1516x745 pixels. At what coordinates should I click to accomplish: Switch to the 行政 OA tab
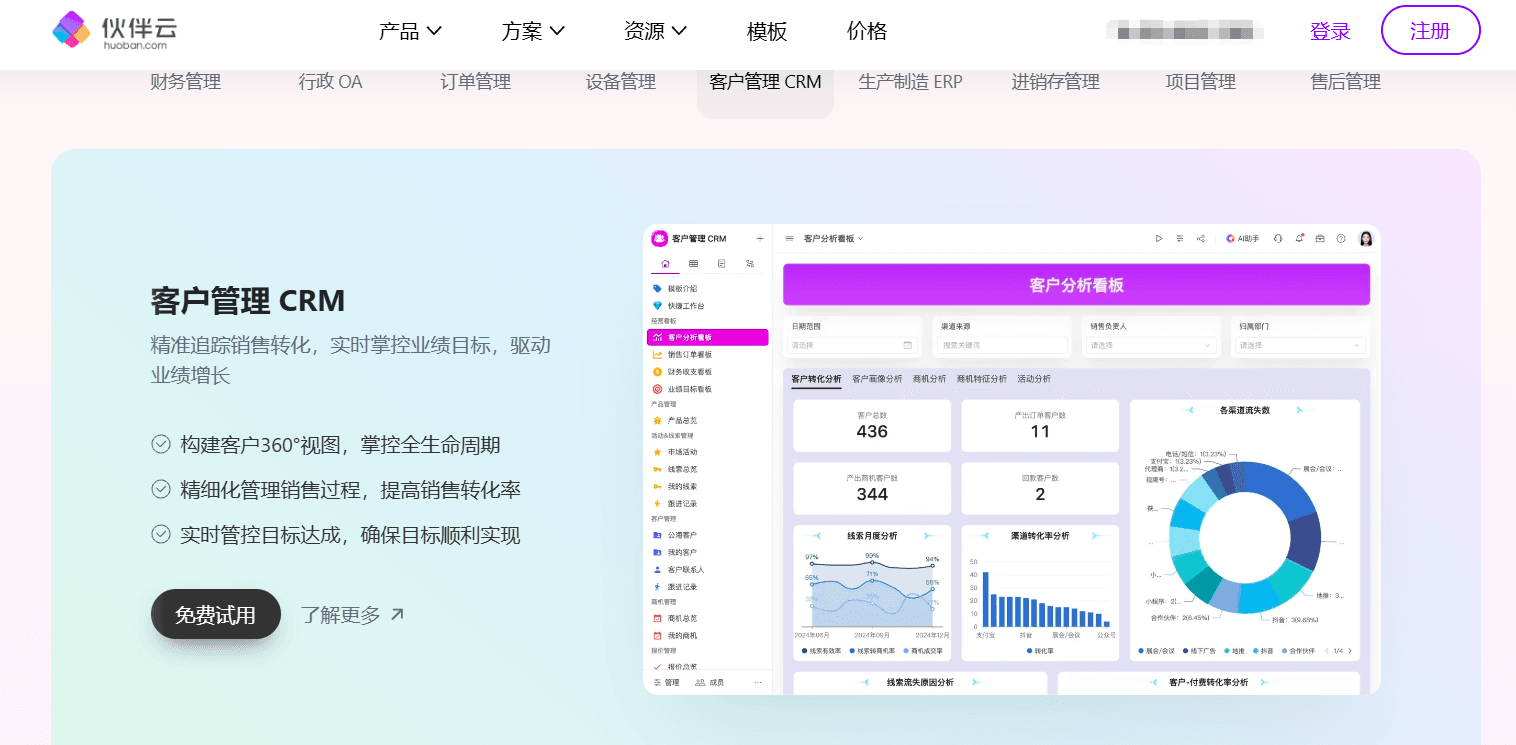(x=331, y=82)
